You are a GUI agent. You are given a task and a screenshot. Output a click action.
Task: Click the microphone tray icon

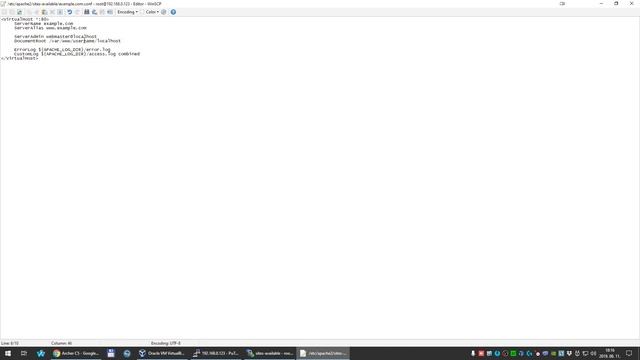(473, 353)
